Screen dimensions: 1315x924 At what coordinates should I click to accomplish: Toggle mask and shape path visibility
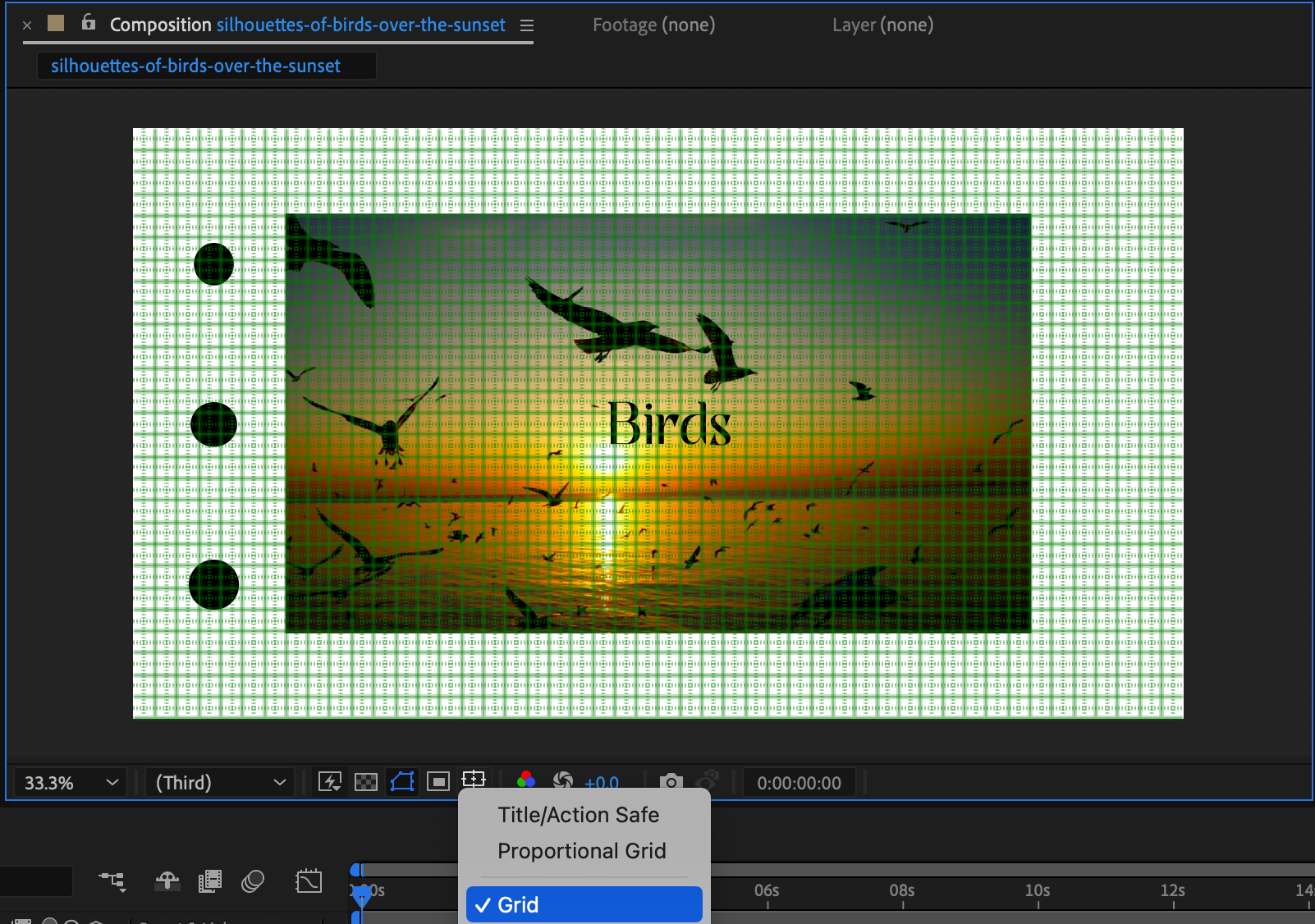coord(402,782)
